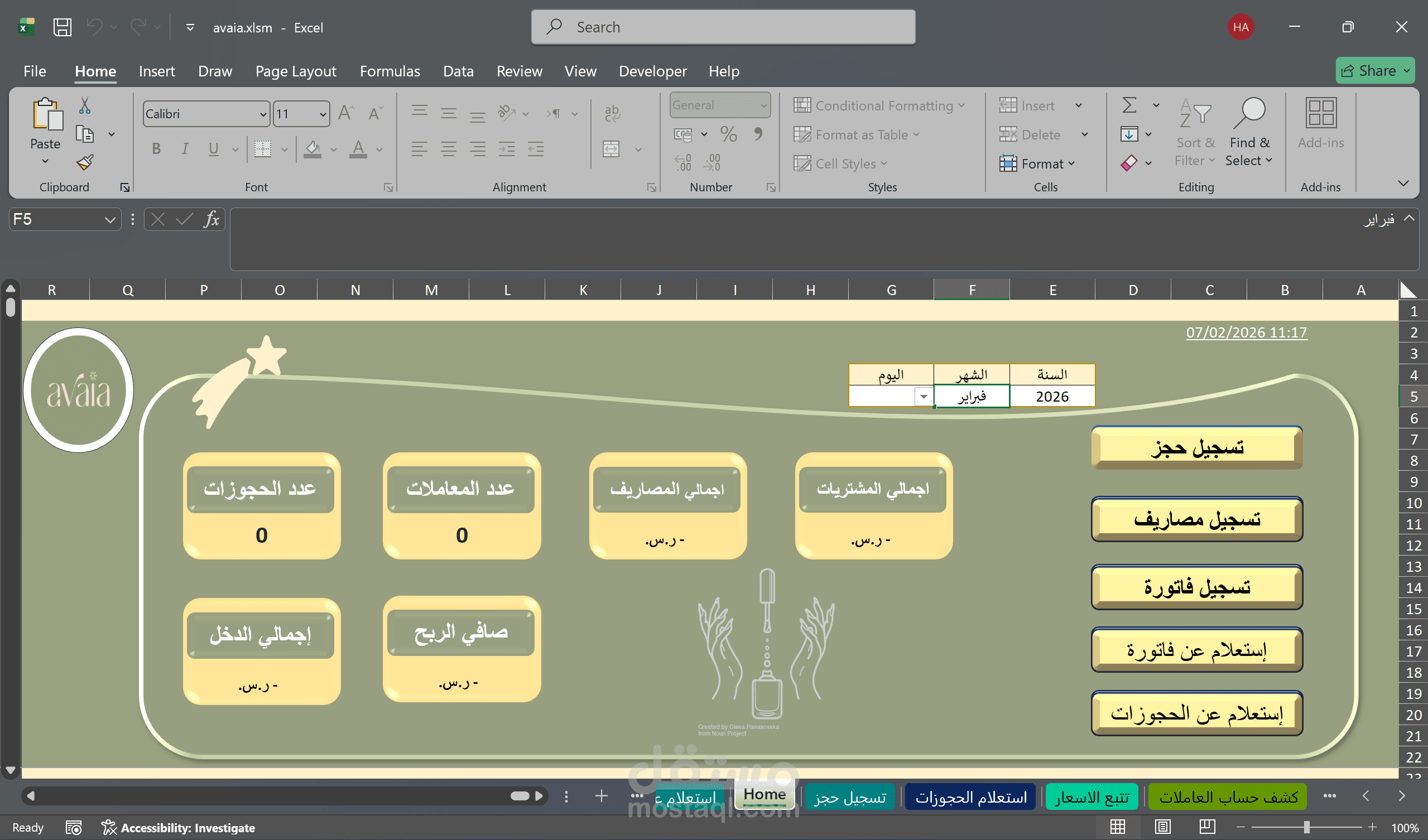Screen dimensions: 1428x840
Task: Click the Increase Font Size icon
Action: [x=344, y=113]
